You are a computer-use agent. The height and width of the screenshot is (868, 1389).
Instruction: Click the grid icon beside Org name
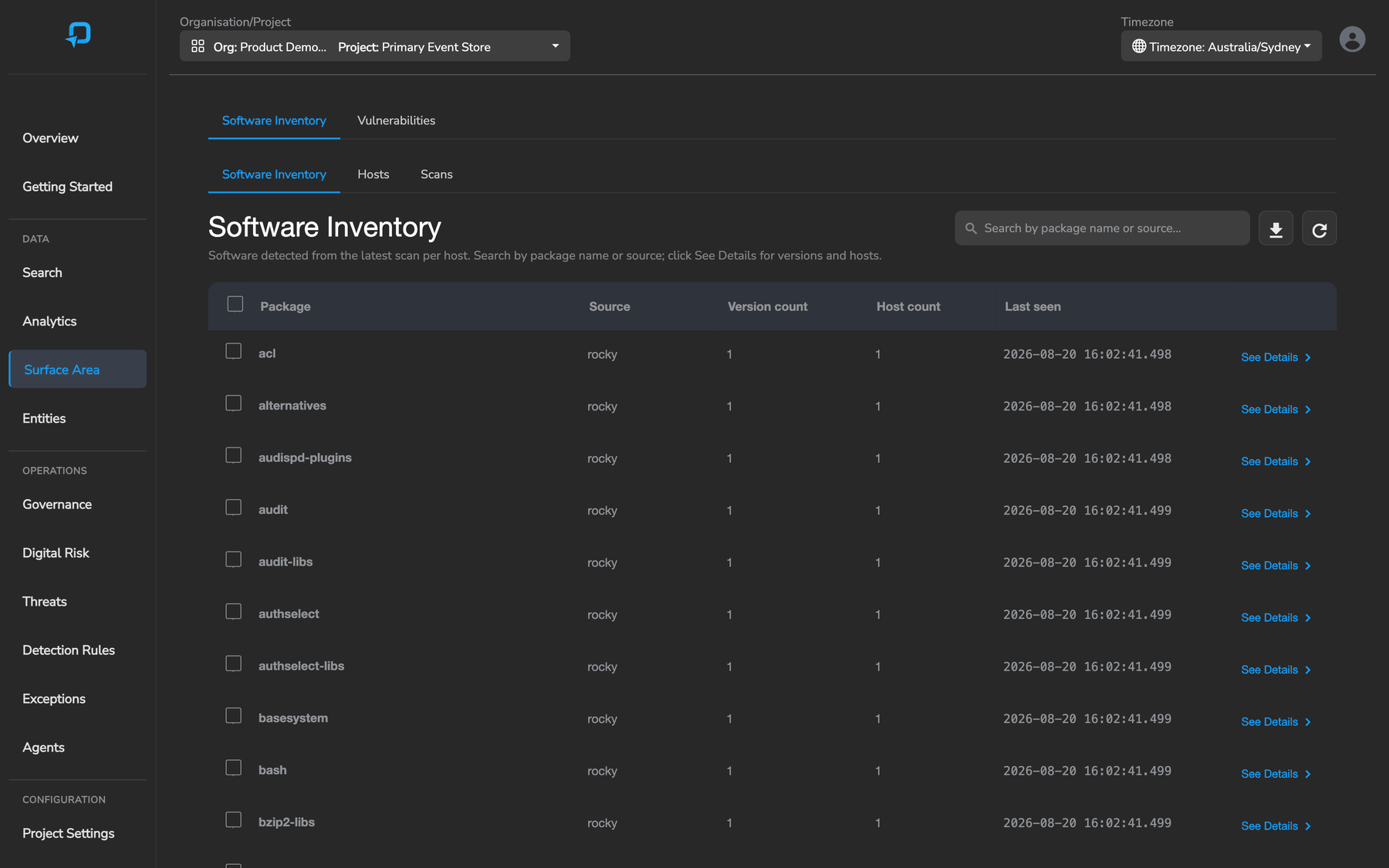click(198, 46)
